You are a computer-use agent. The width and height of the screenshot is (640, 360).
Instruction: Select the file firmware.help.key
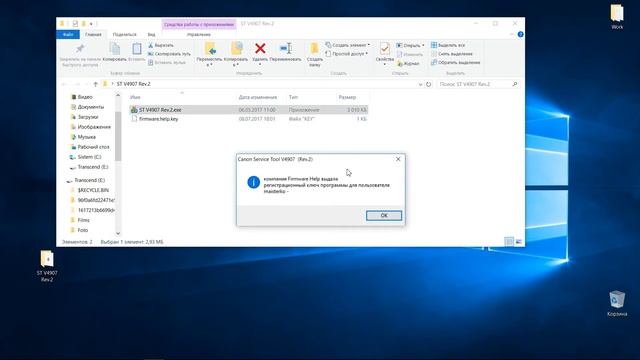pyautogui.click(x=249, y=119)
